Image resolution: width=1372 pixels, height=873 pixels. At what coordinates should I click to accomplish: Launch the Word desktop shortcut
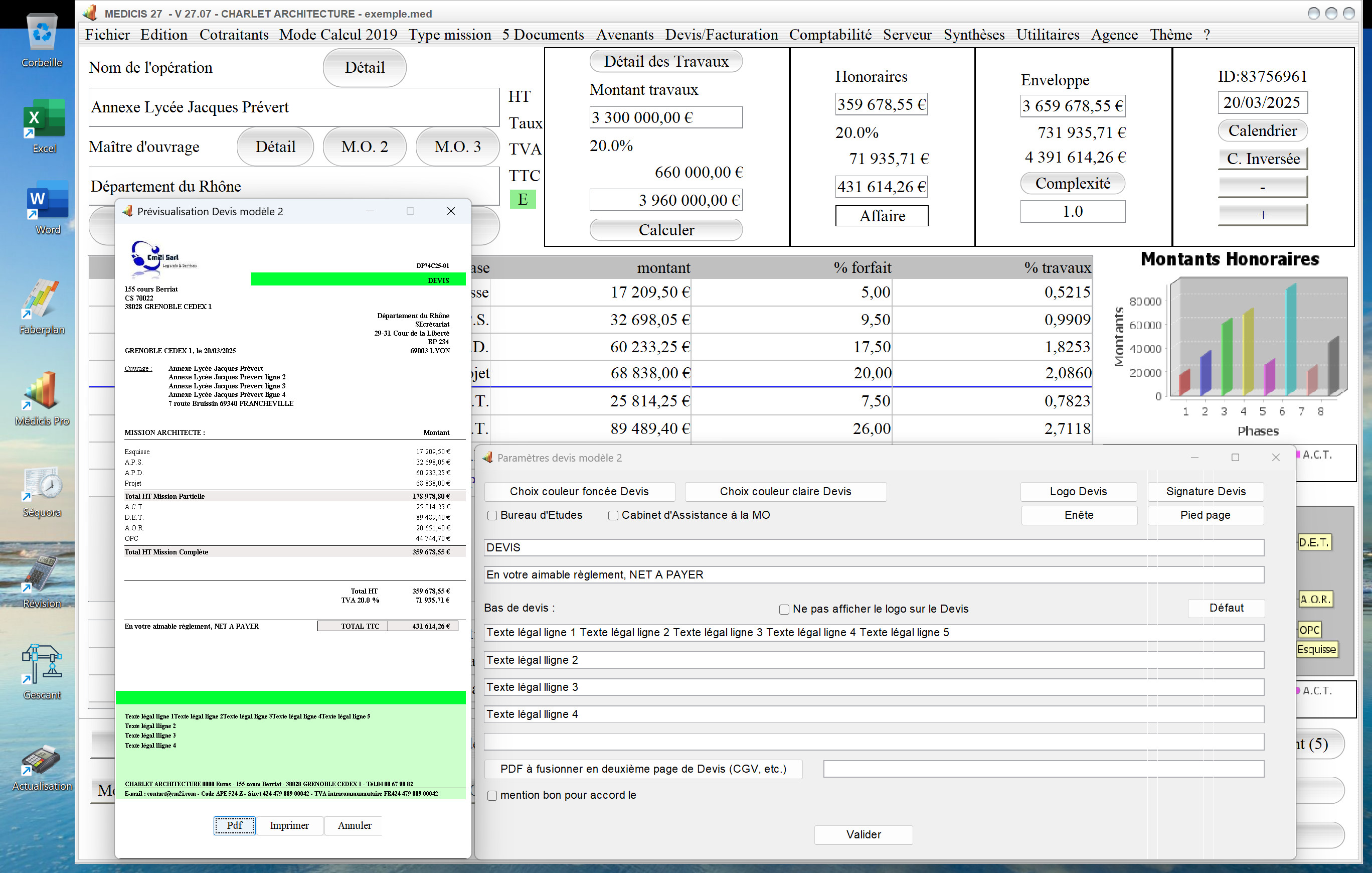click(47, 208)
